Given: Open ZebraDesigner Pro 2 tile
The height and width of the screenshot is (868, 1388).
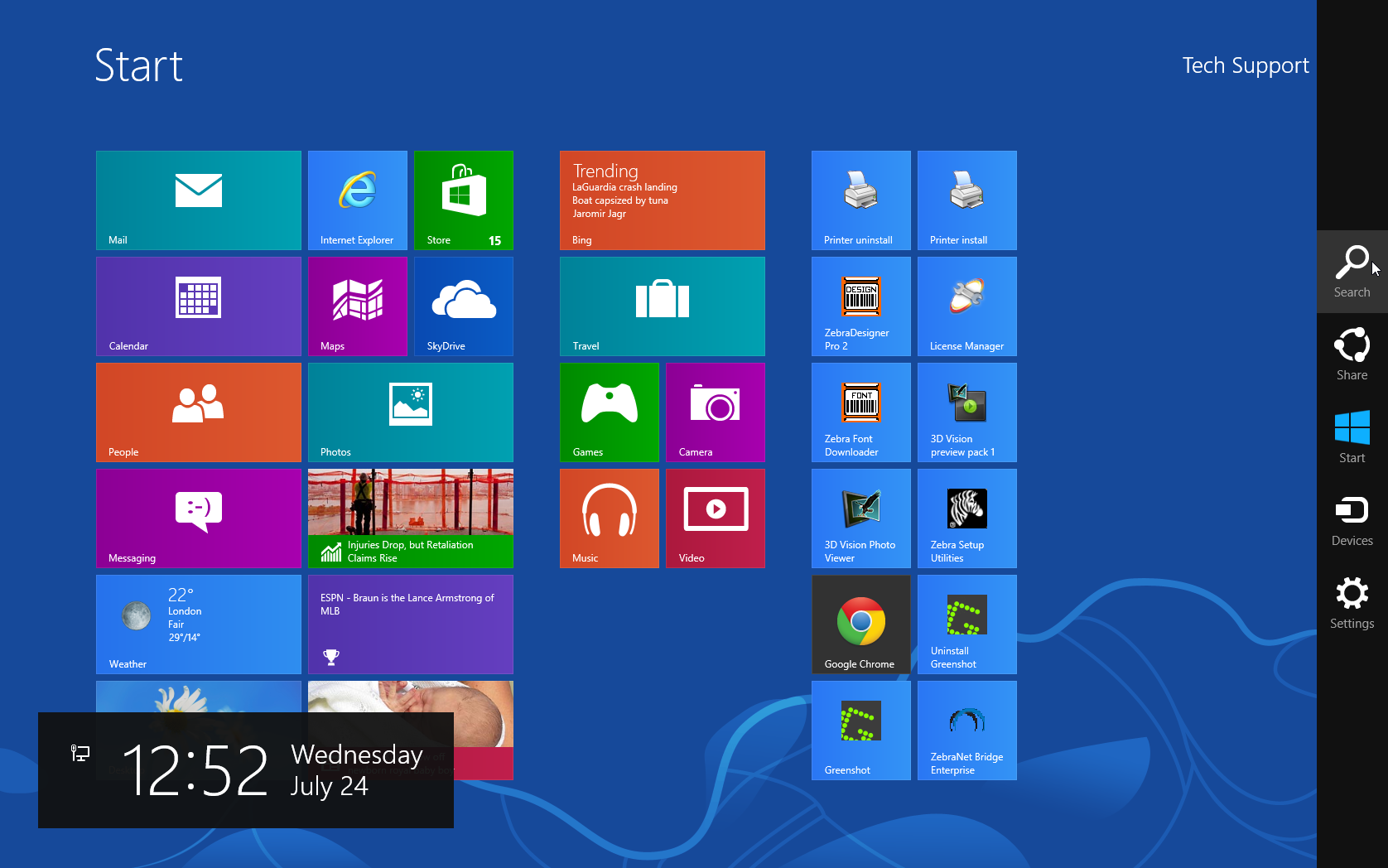Looking at the screenshot, I should click(x=861, y=306).
